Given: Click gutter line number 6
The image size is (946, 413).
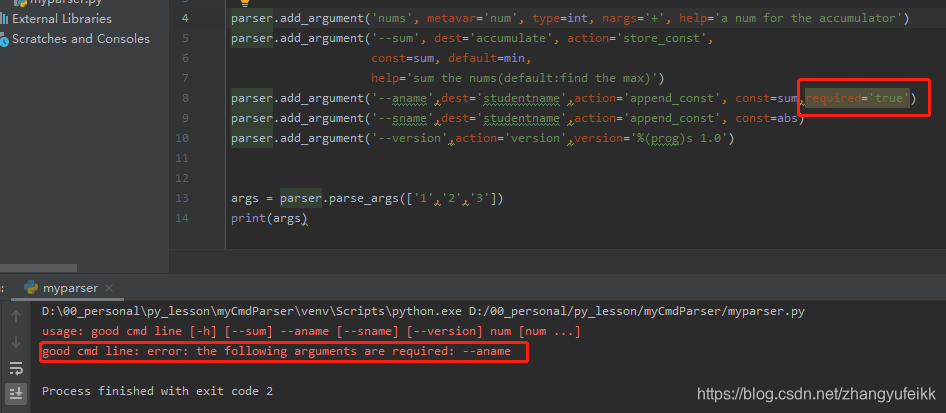Looking at the screenshot, I should (x=185, y=58).
